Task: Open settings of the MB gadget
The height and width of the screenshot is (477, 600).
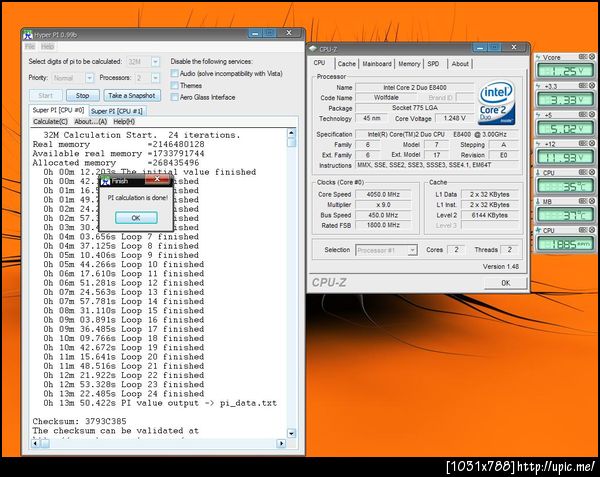Action: pos(583,201)
